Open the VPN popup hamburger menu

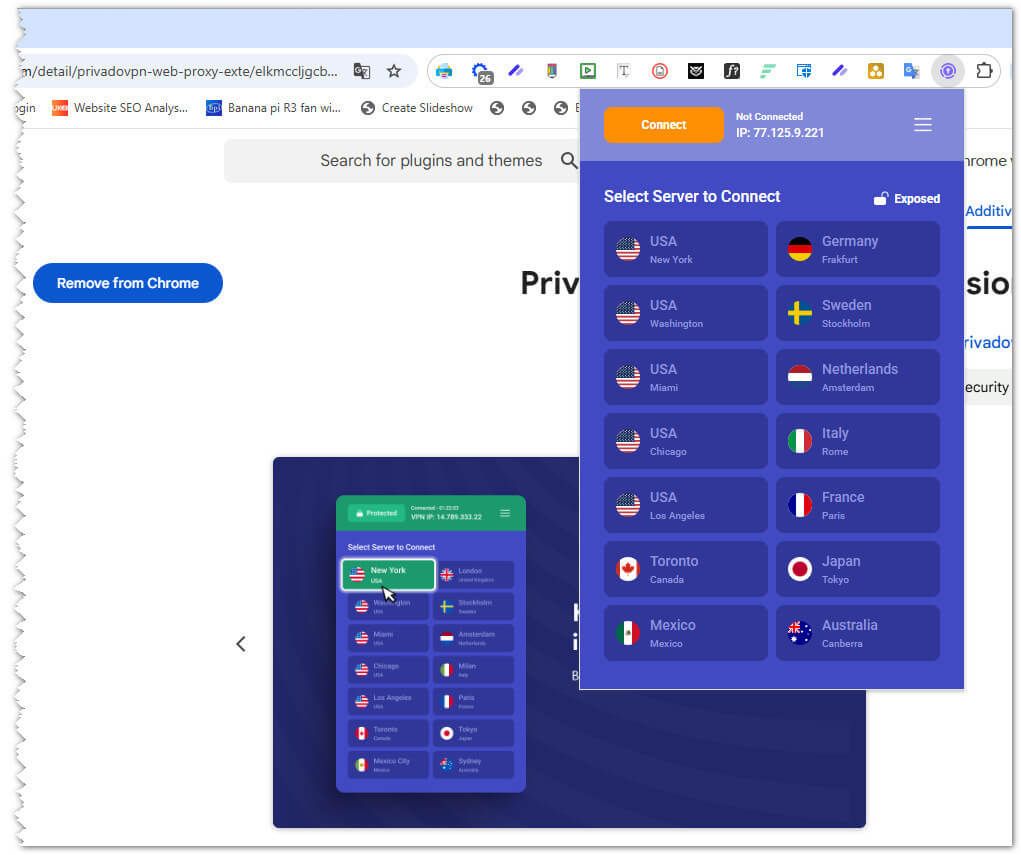[922, 125]
